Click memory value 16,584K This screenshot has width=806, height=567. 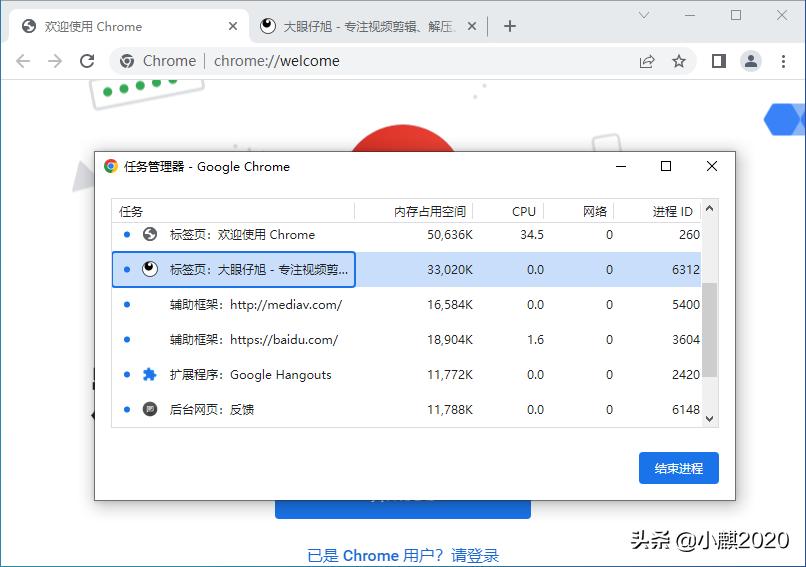pos(450,305)
